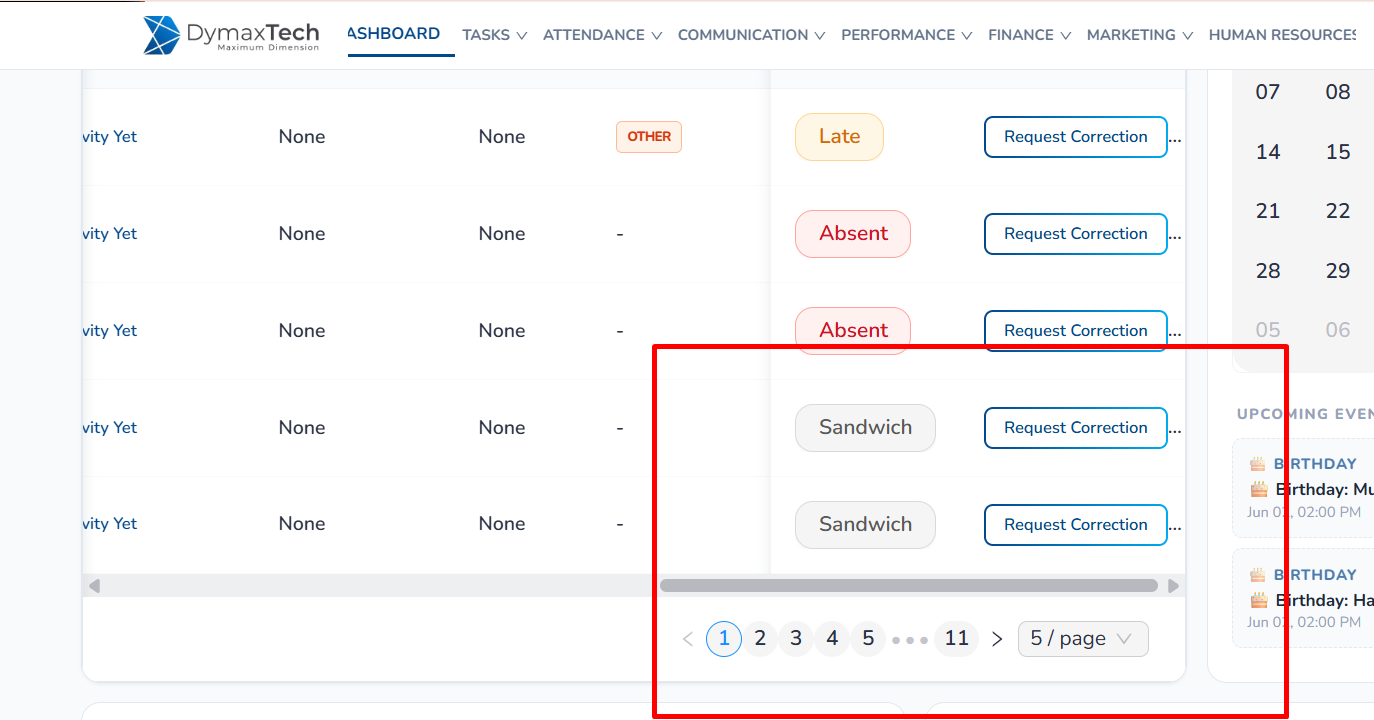Expand the Attendance menu

click(x=602, y=35)
